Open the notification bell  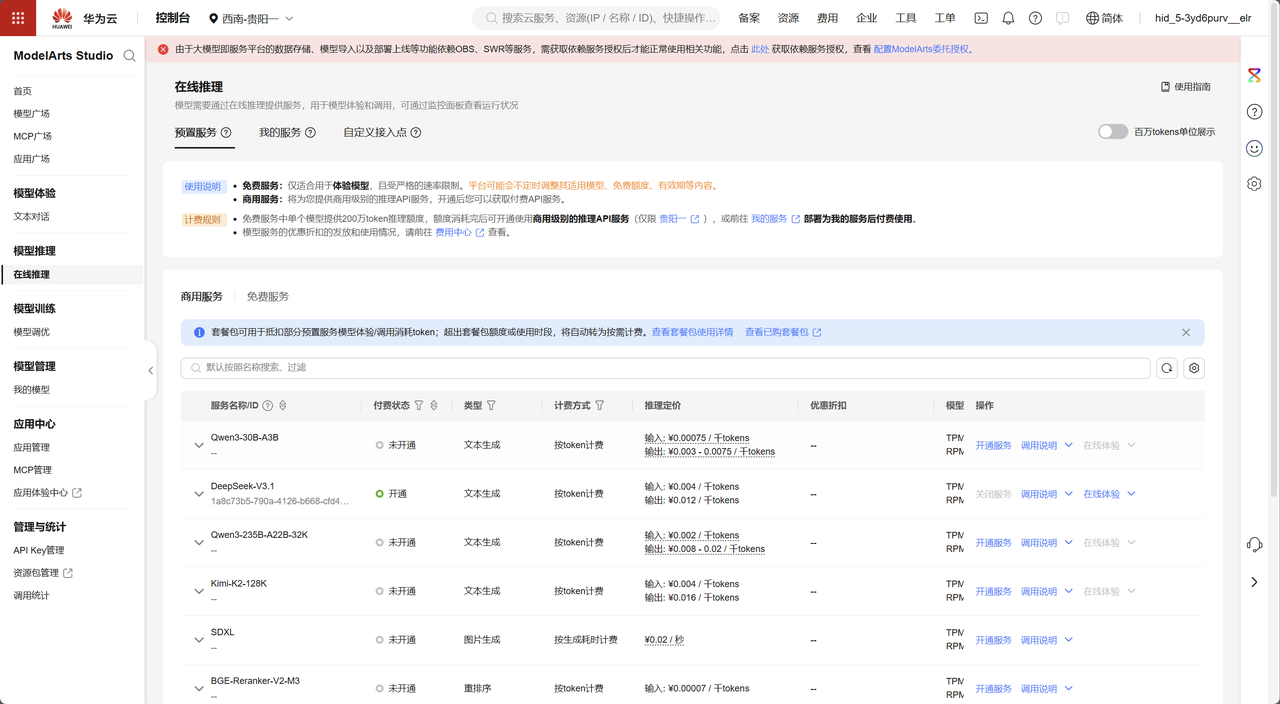[x=1008, y=18]
